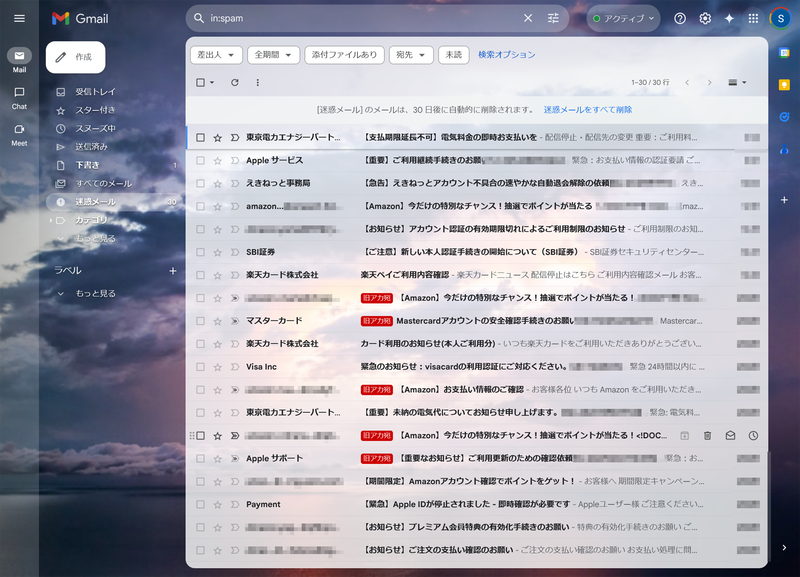The width and height of the screenshot is (800, 577).
Task: Open the Gmail help icon
Action: coord(680,18)
